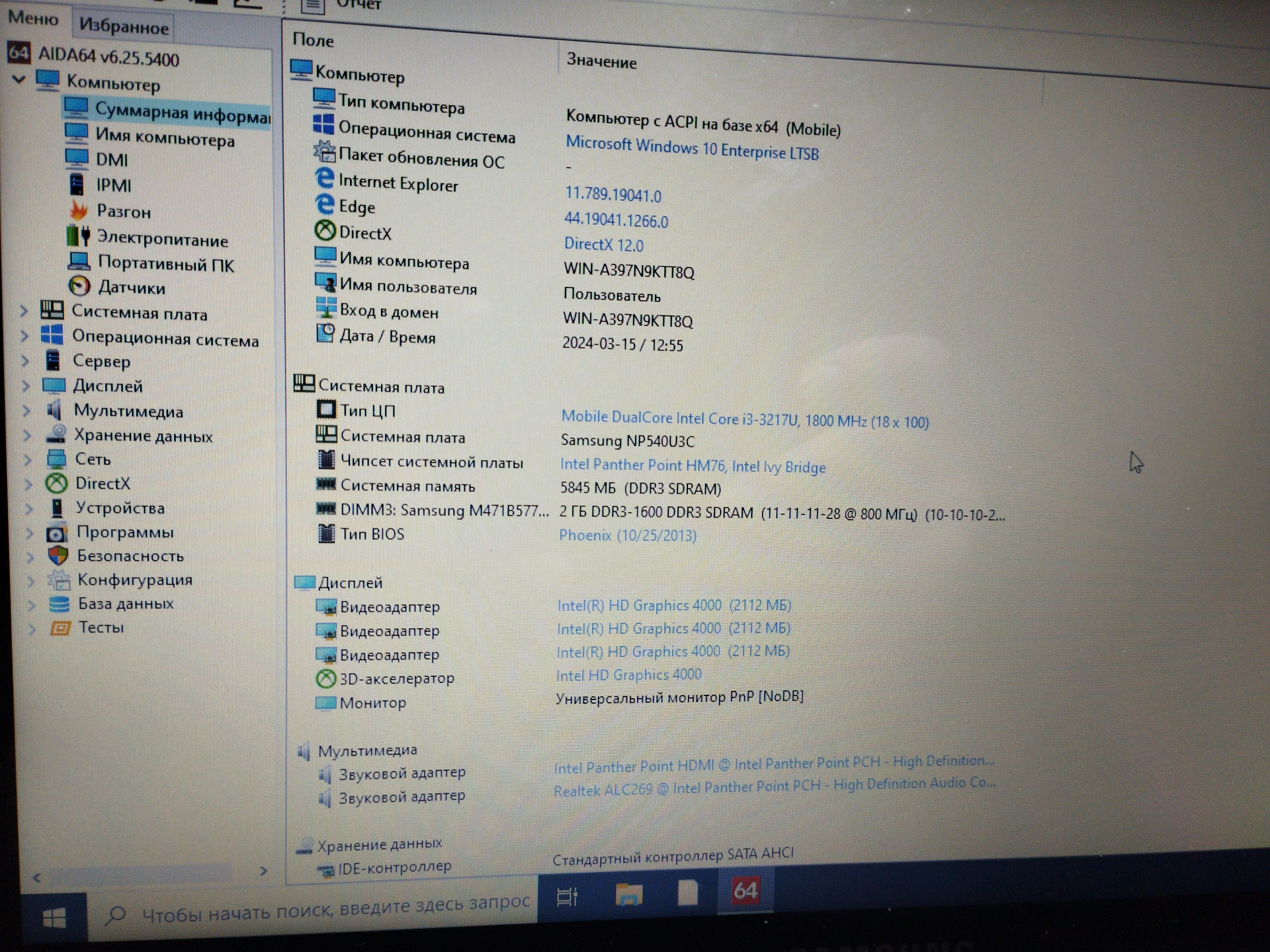Screen dimensions: 1270x952
Task: Select the Сеть network icon
Action: point(57,459)
